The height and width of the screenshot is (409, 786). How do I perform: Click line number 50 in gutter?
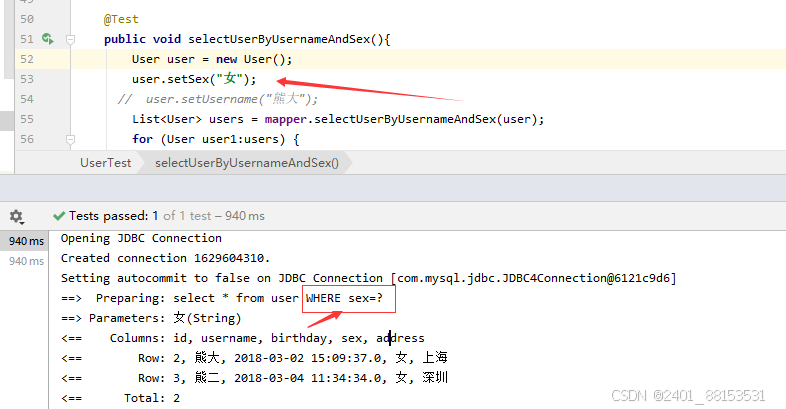pos(27,19)
